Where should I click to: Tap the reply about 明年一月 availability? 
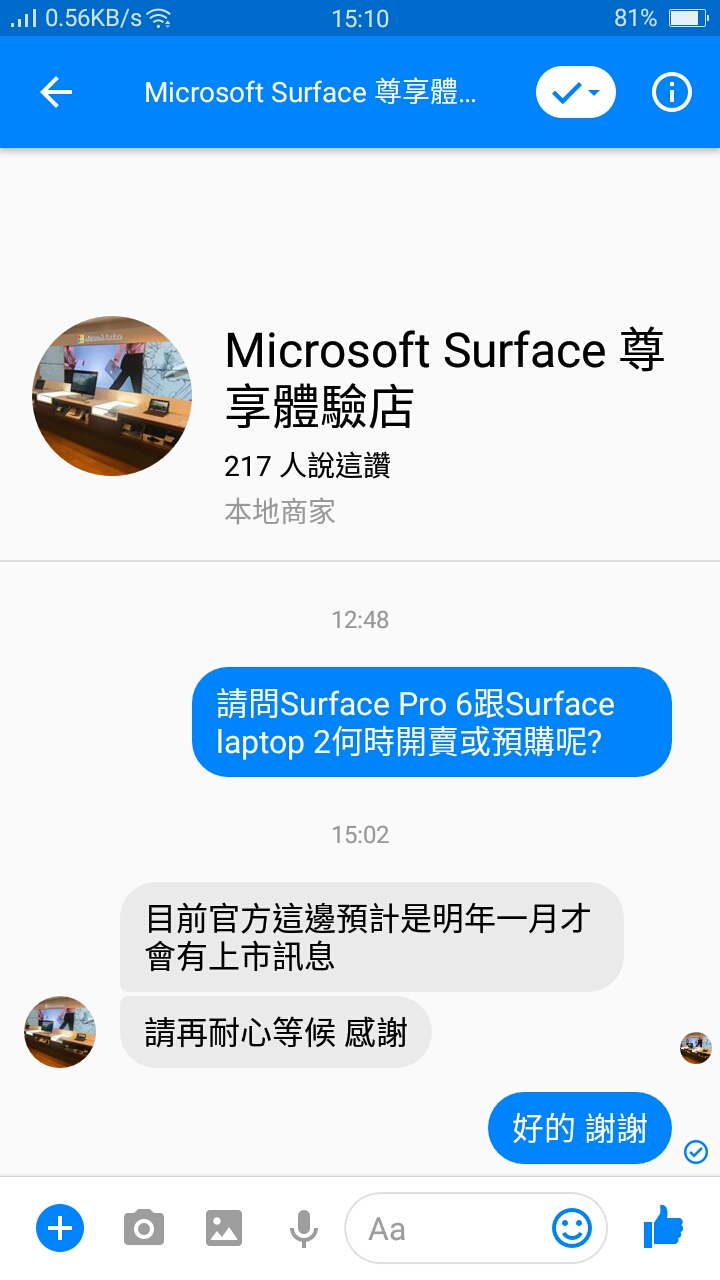(x=372, y=937)
